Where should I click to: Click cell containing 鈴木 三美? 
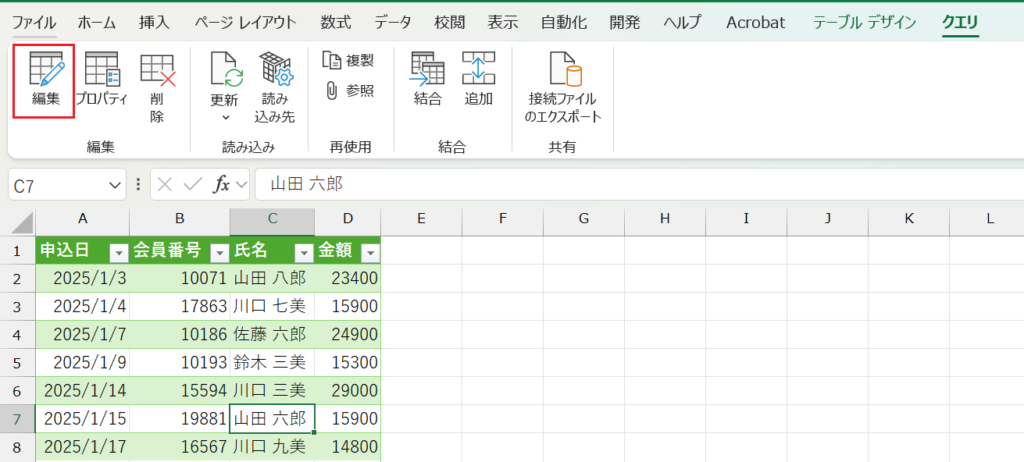[x=272, y=363]
